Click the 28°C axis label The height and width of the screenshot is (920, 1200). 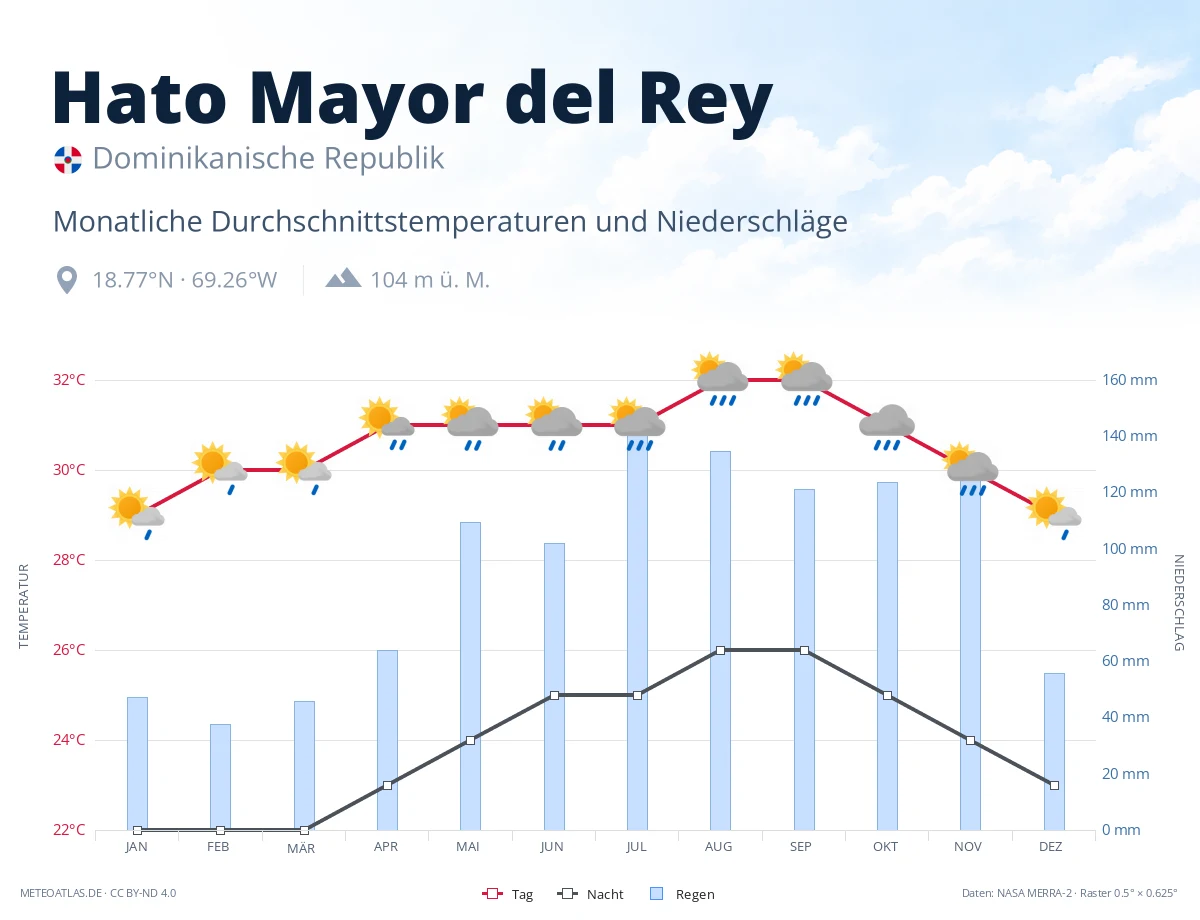pos(68,560)
